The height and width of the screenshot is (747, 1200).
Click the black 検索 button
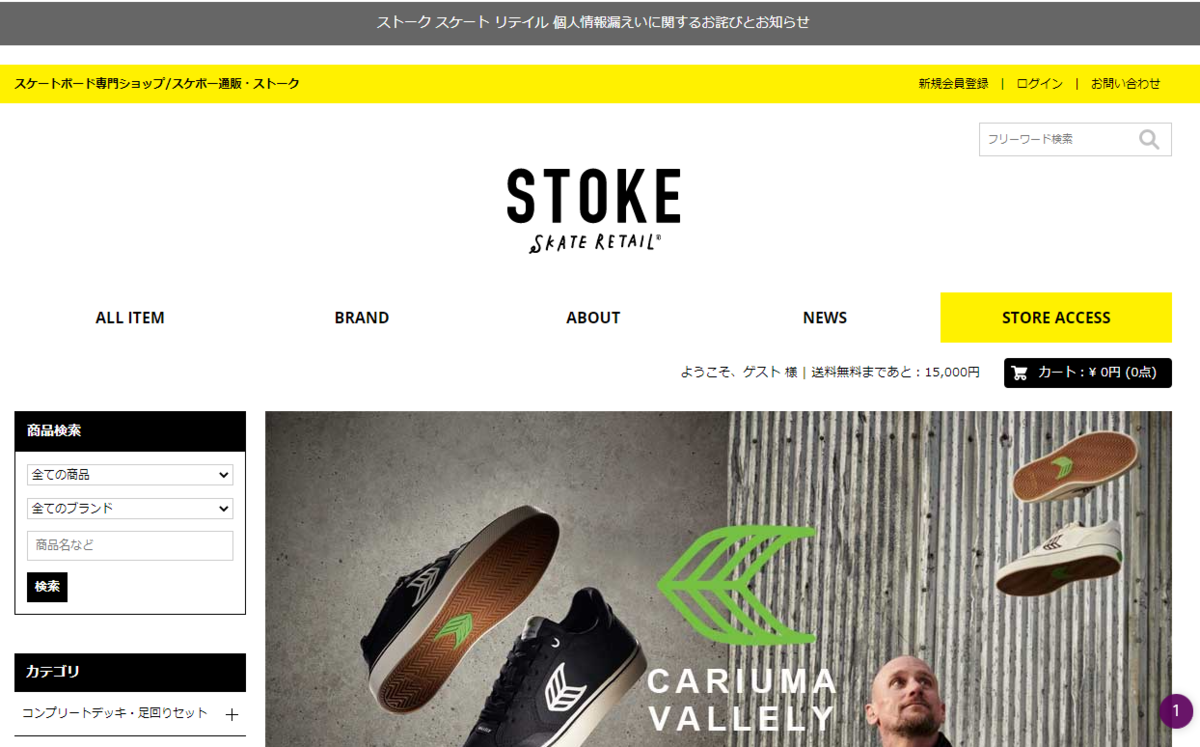coord(47,587)
